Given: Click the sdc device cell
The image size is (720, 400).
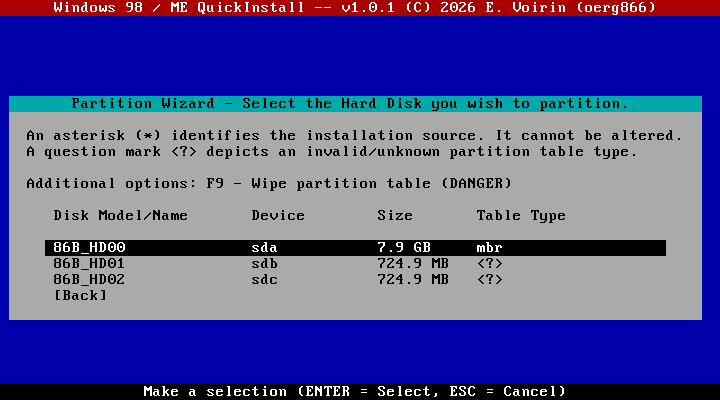Looking at the screenshot, I should (264, 280).
